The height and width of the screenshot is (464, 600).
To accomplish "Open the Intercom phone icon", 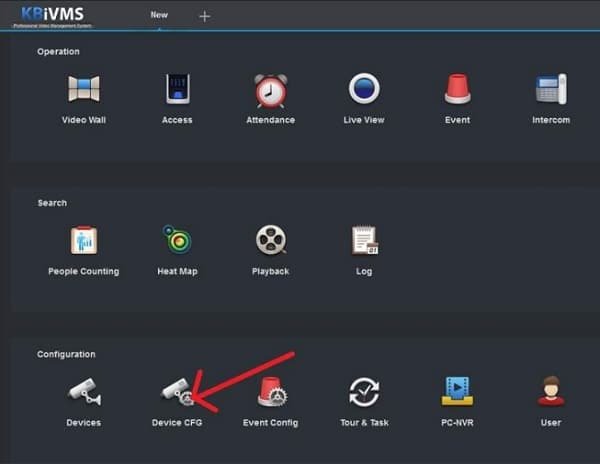I will click(551, 89).
